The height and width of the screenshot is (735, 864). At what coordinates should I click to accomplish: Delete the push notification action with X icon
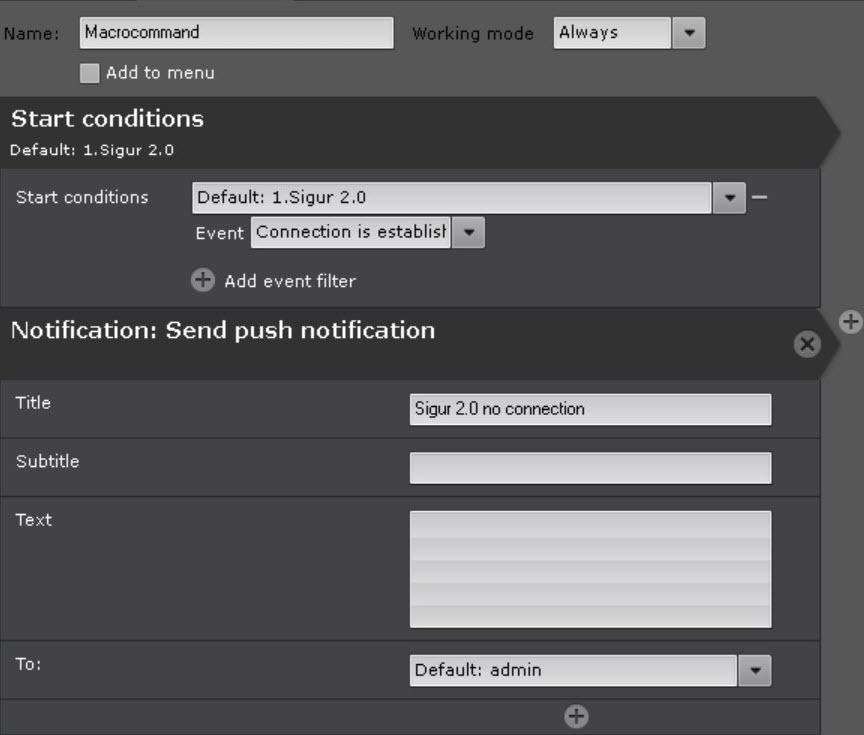point(806,344)
